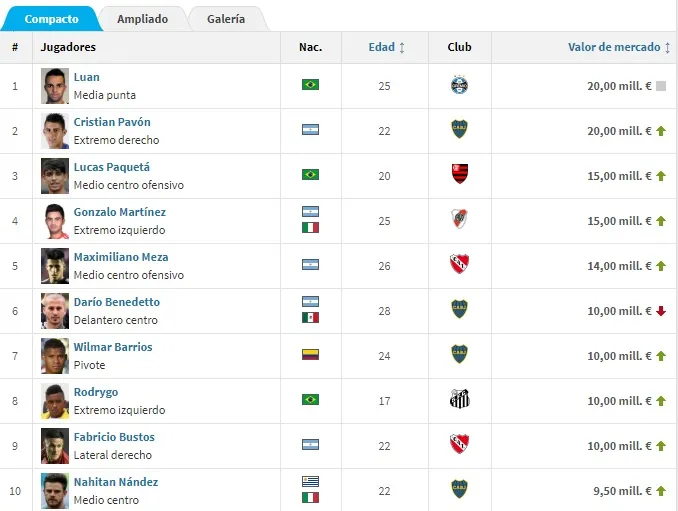Click Santos club crest in Rodrygo's row
Image resolution: width=678 pixels, height=511 pixels.
[x=459, y=400]
